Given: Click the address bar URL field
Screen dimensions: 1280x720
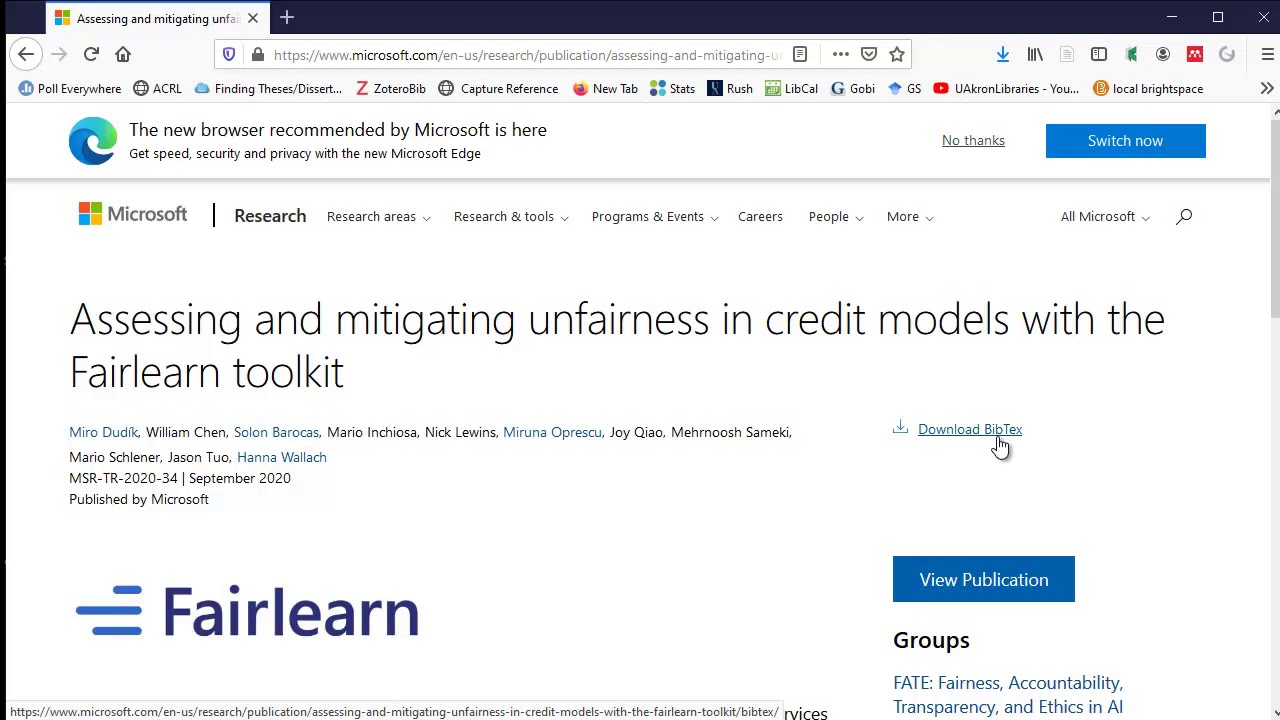Looking at the screenshot, I should pyautogui.click(x=527, y=55).
